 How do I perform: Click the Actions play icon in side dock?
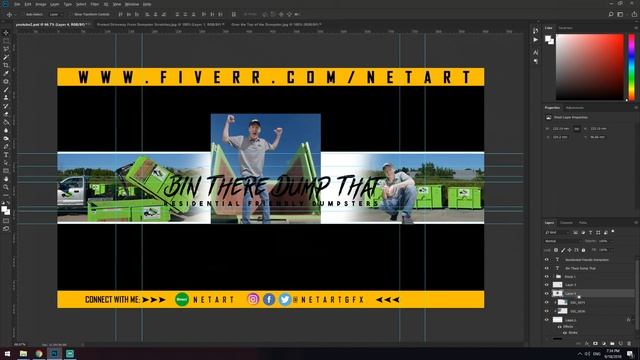(x=536, y=40)
